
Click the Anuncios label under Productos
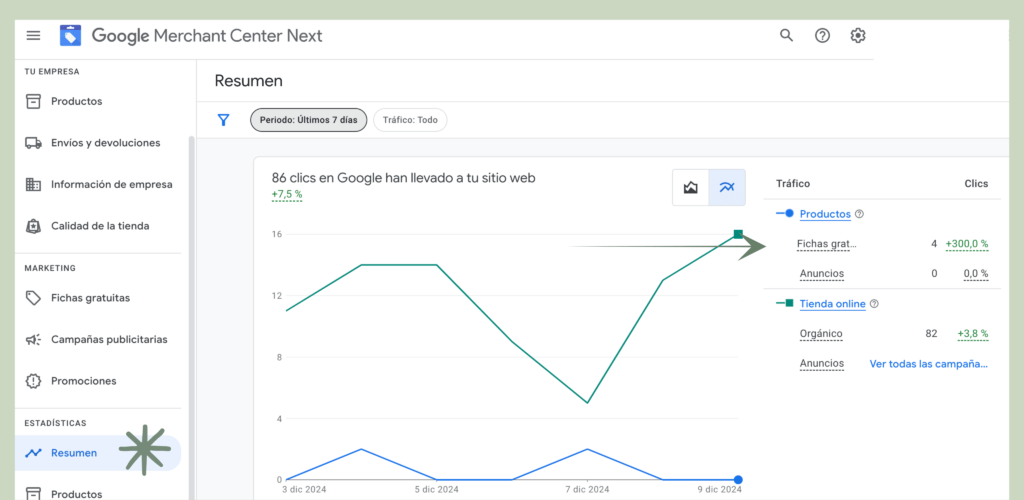pos(822,273)
